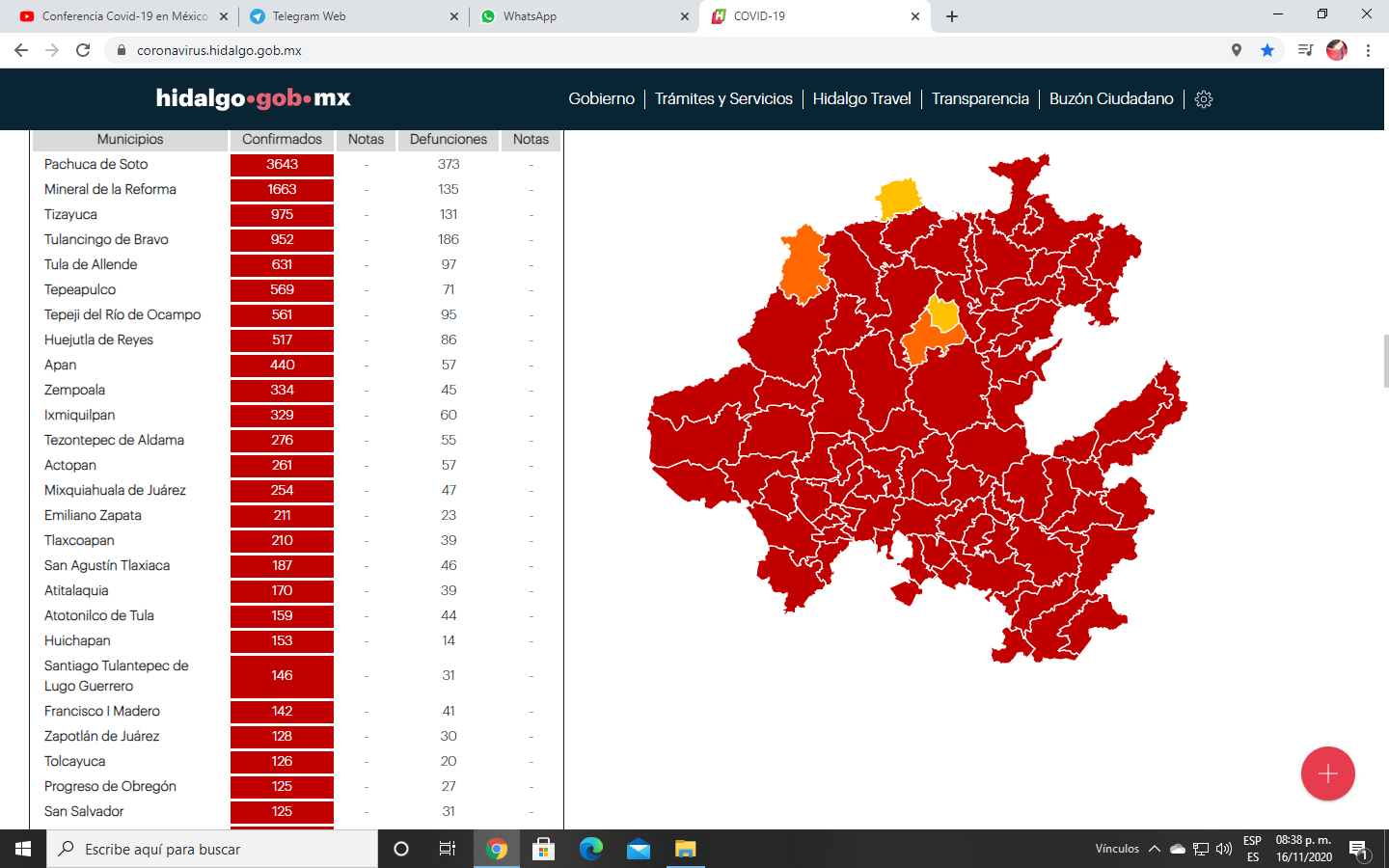Open a new browser tab
The image size is (1389, 868).
click(952, 16)
